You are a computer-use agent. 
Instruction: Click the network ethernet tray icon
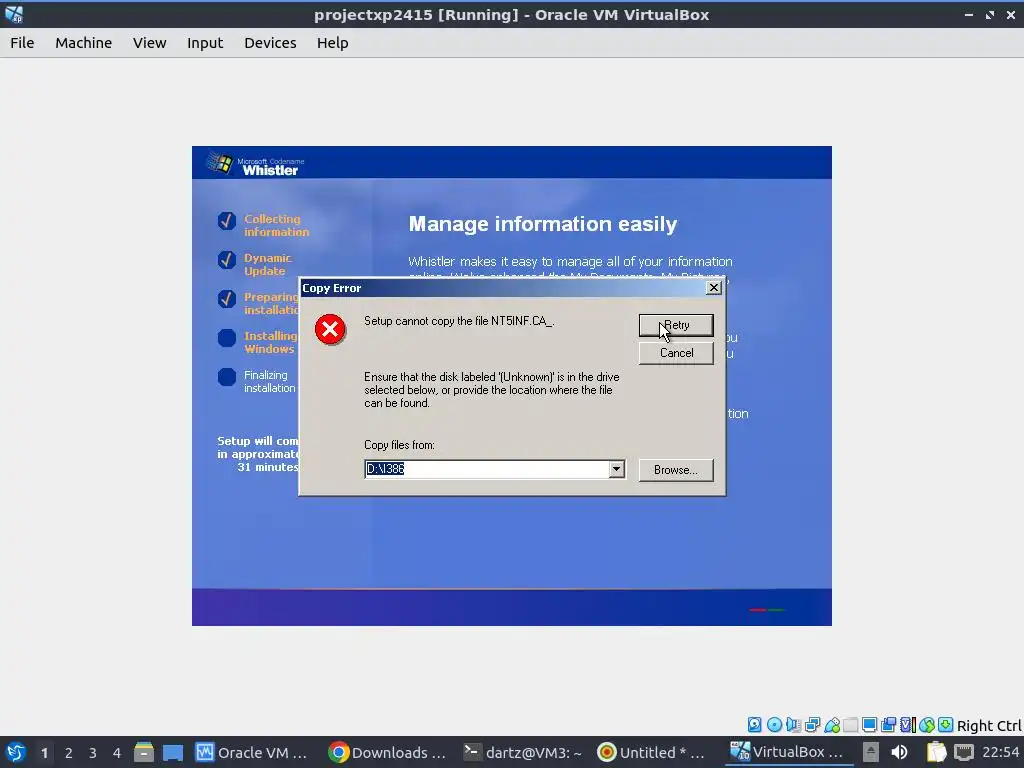(x=964, y=752)
